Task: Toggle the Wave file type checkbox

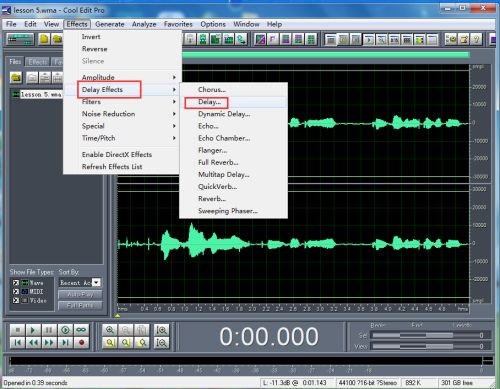Action: pyautogui.click(x=16, y=283)
